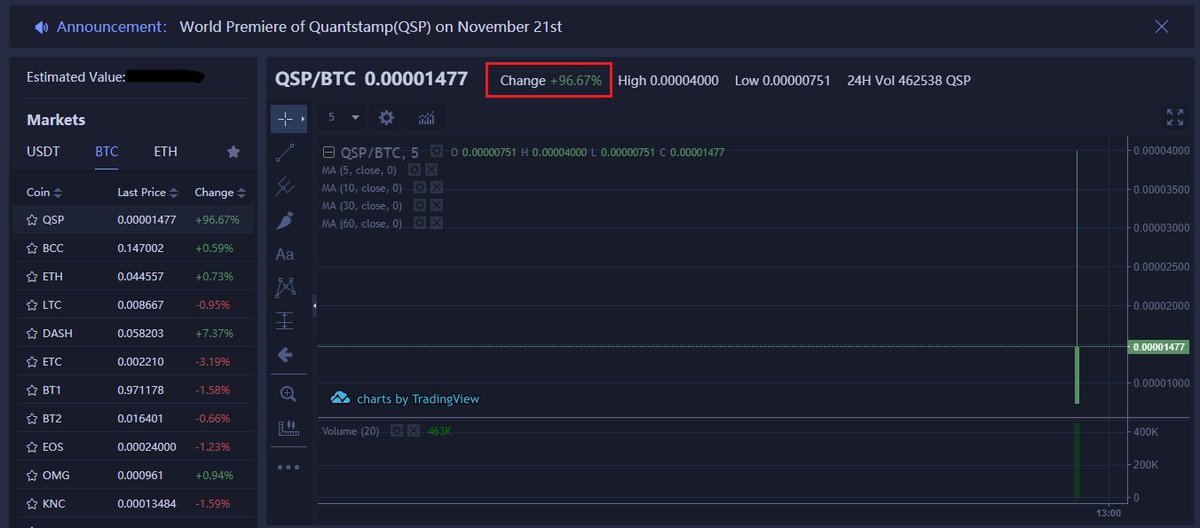Open the favorites star tab
This screenshot has width=1200, height=528.
233,152
